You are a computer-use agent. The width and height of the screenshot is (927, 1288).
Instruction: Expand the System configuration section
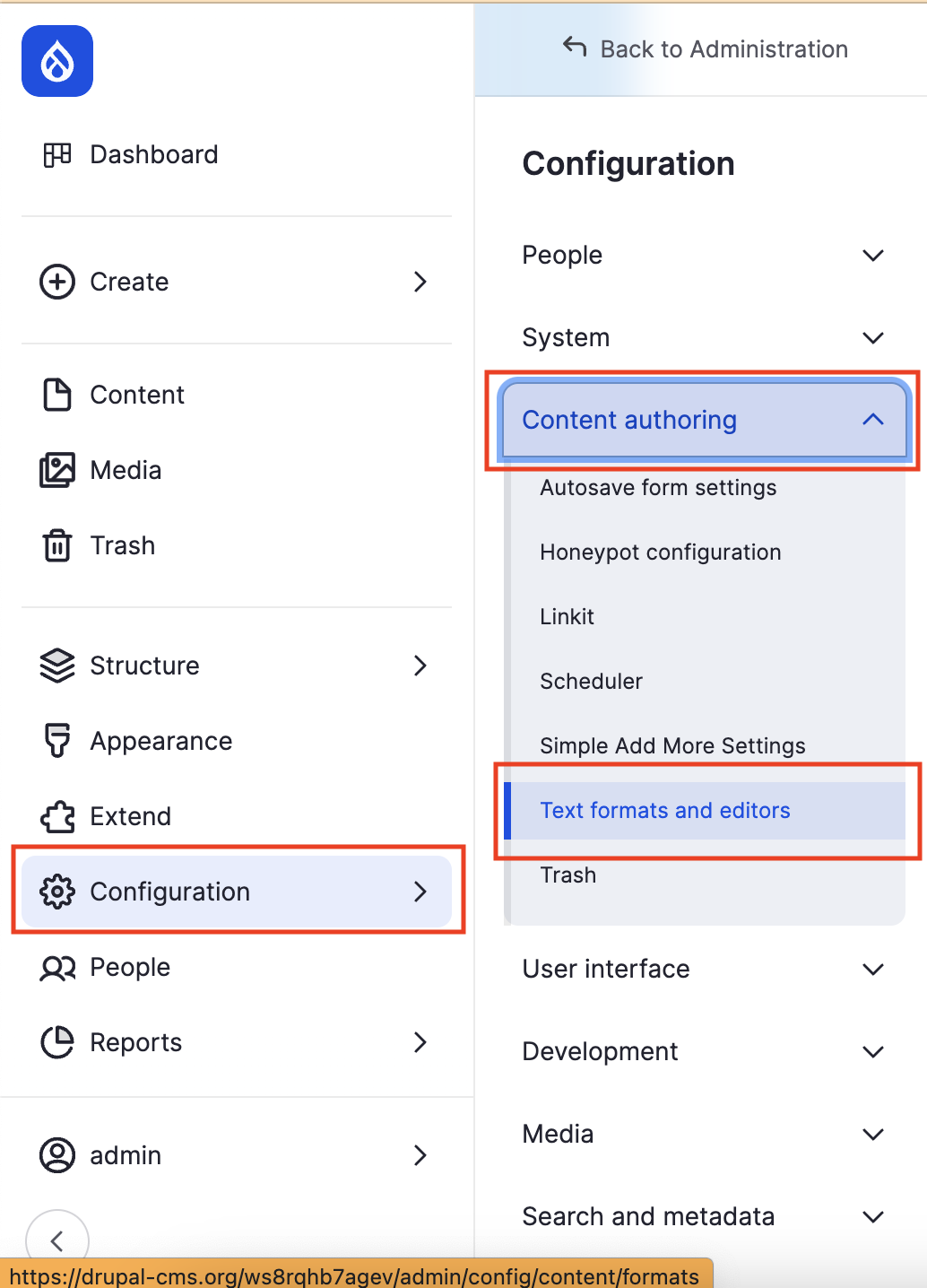point(703,338)
